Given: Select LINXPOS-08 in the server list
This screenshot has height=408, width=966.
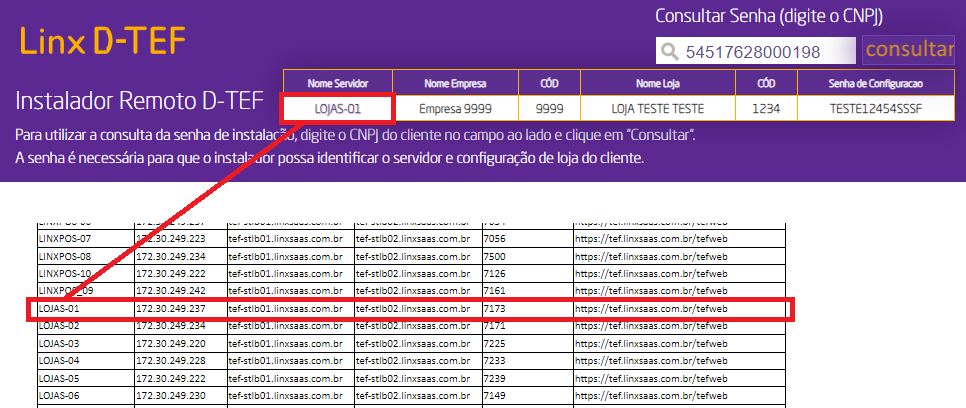Looking at the screenshot, I should point(65,256).
